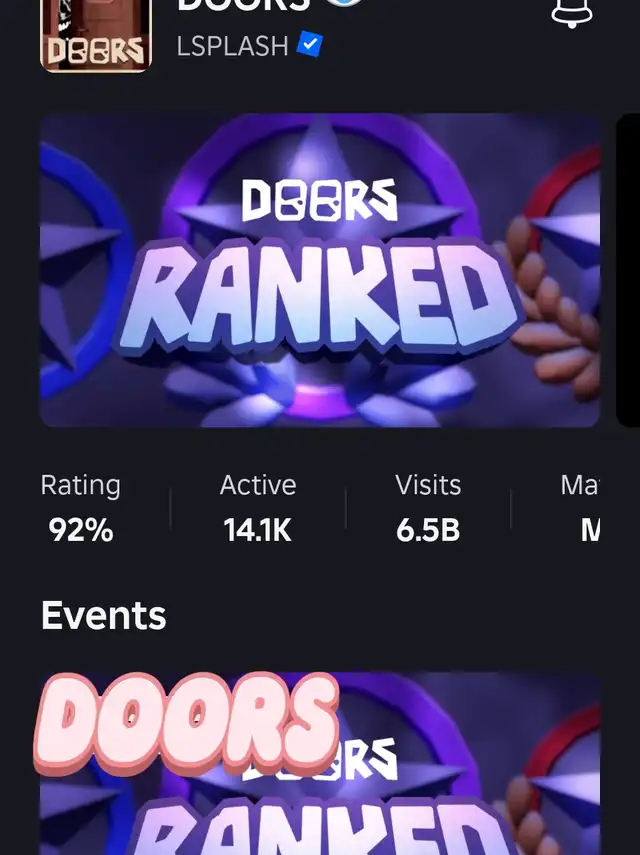The width and height of the screenshot is (640, 855).
Task: Open the DOORS game icon thumbnail
Action: (95, 35)
